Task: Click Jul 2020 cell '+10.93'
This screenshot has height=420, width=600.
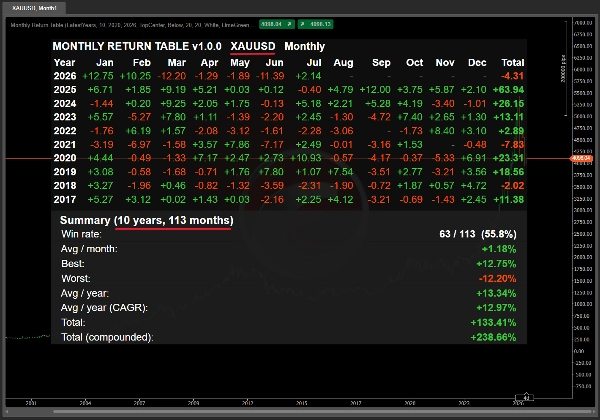Action: 306,158
